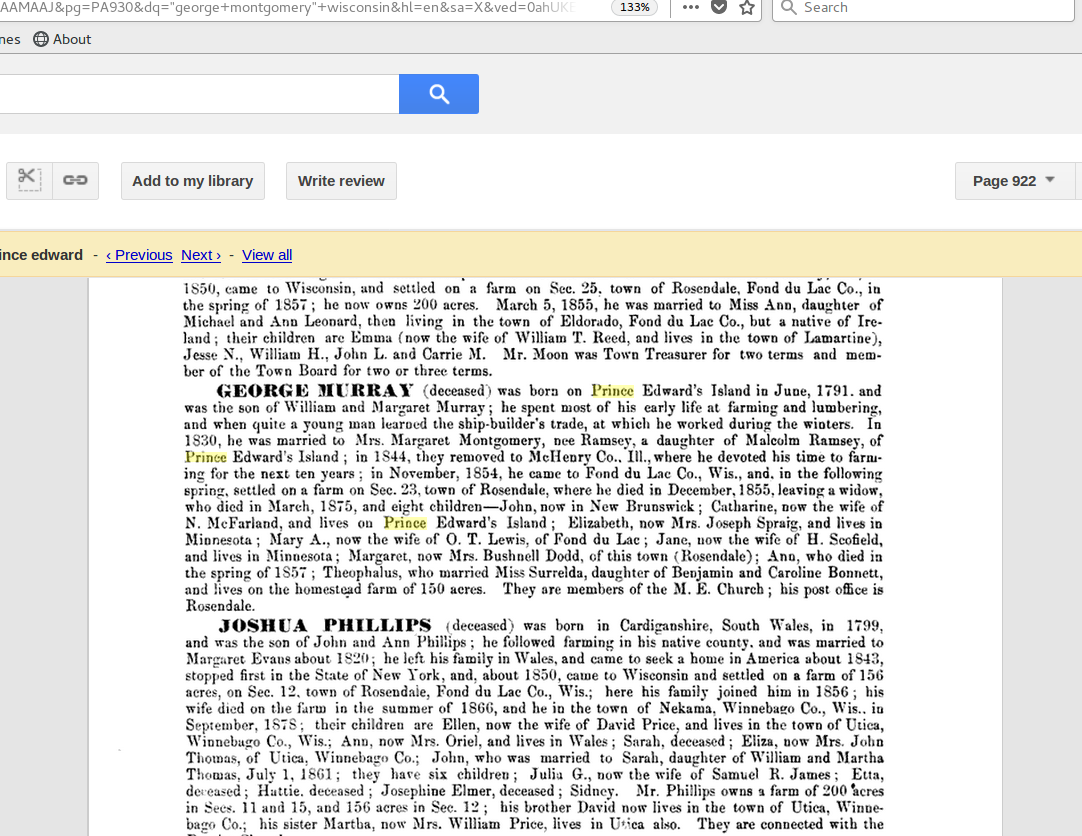Go to Next search result
Viewport: 1082px width, 836px height.
[x=201, y=255]
